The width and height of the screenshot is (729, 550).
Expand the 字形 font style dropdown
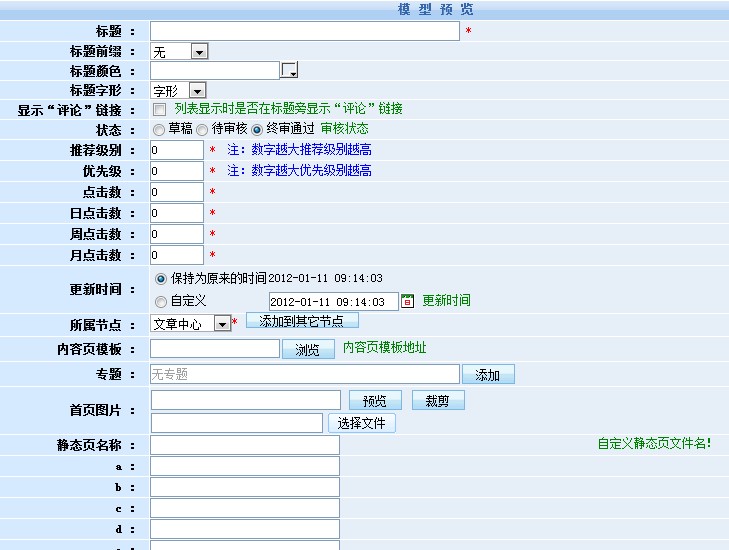pyautogui.click(x=178, y=91)
